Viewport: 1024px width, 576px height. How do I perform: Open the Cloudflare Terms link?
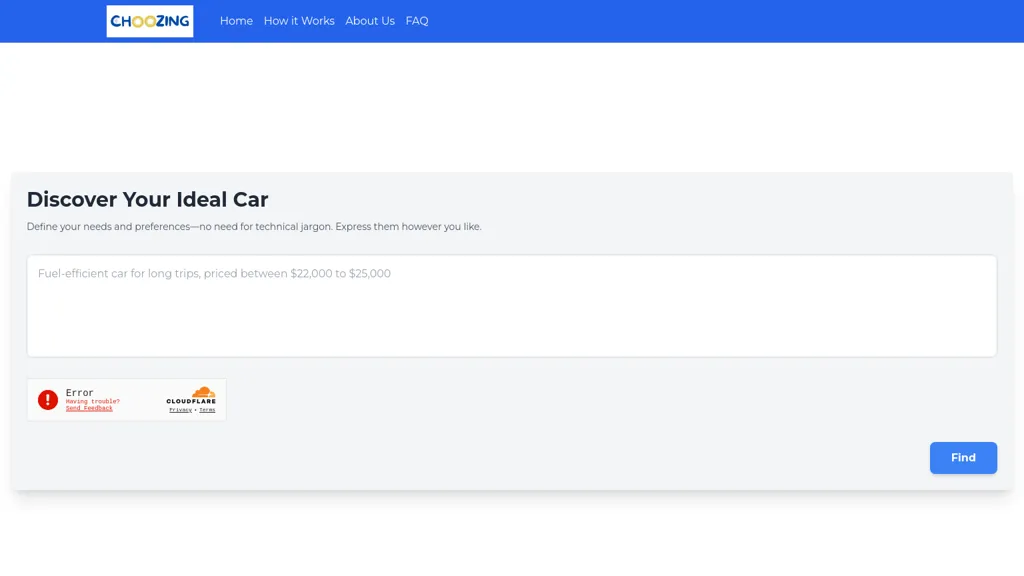(207, 410)
